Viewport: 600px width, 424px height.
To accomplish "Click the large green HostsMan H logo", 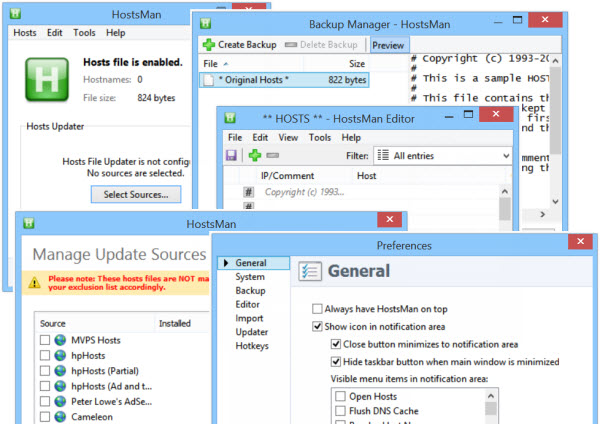I will (x=47, y=80).
